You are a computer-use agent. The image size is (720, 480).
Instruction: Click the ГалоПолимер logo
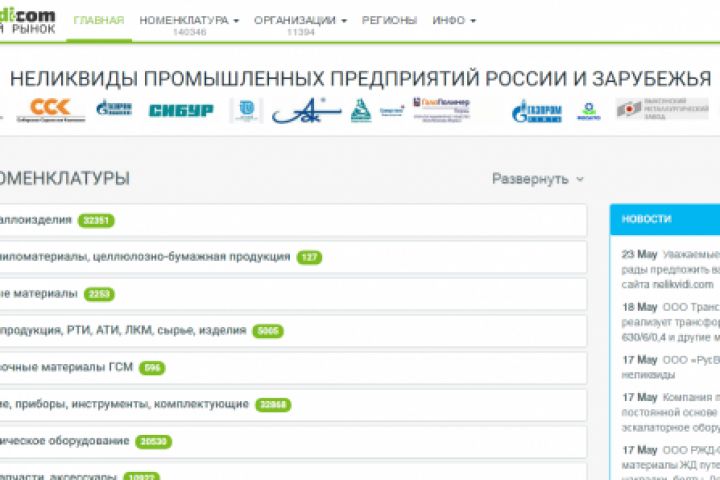point(441,109)
